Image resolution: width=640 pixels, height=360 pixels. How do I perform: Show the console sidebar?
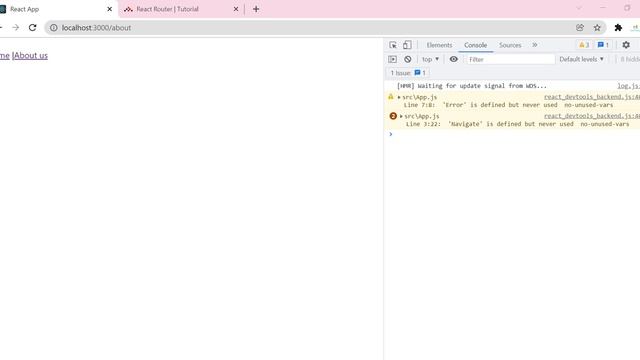click(x=393, y=59)
